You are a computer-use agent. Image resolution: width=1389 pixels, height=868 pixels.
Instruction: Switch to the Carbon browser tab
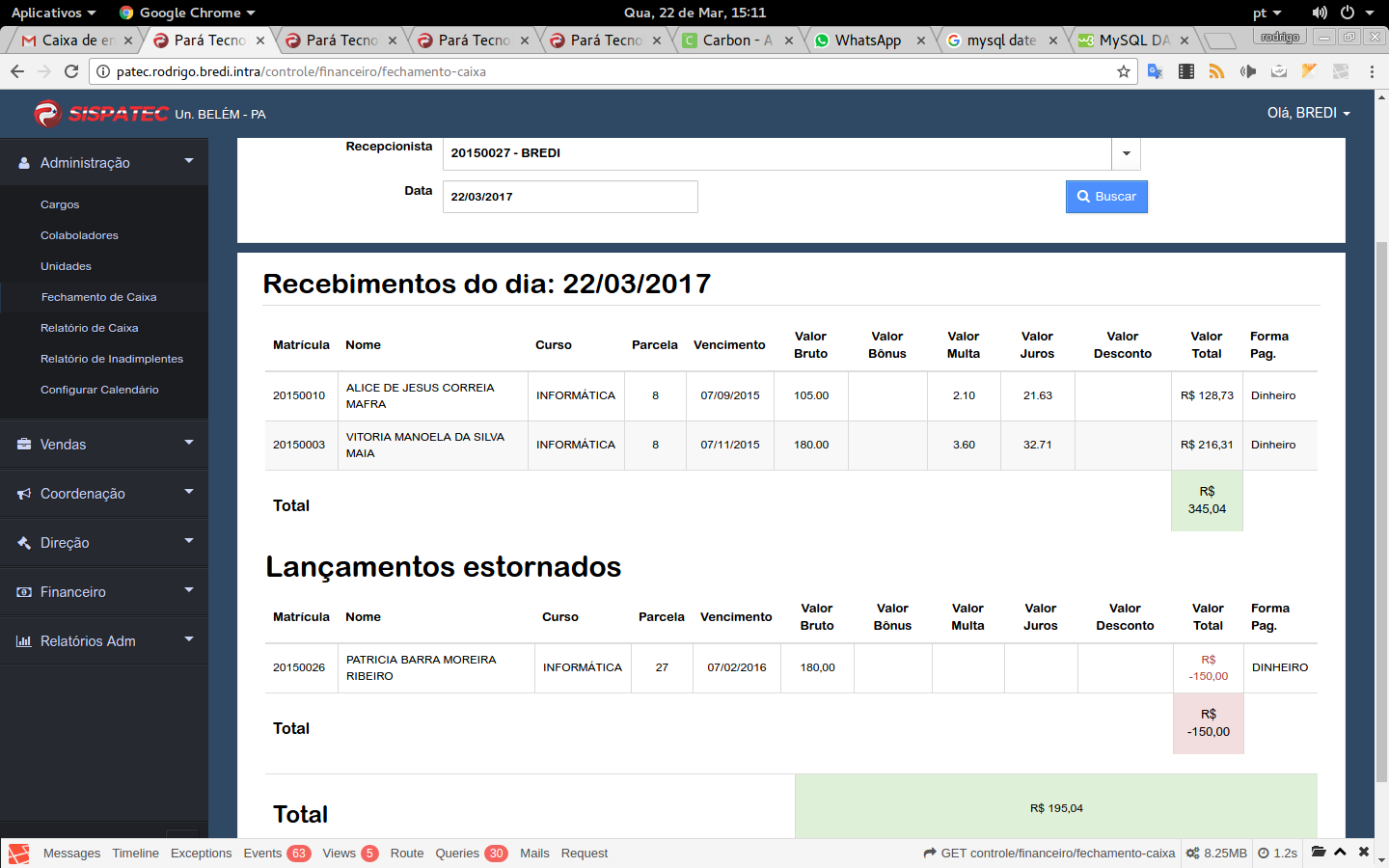pyautogui.click(x=735, y=41)
